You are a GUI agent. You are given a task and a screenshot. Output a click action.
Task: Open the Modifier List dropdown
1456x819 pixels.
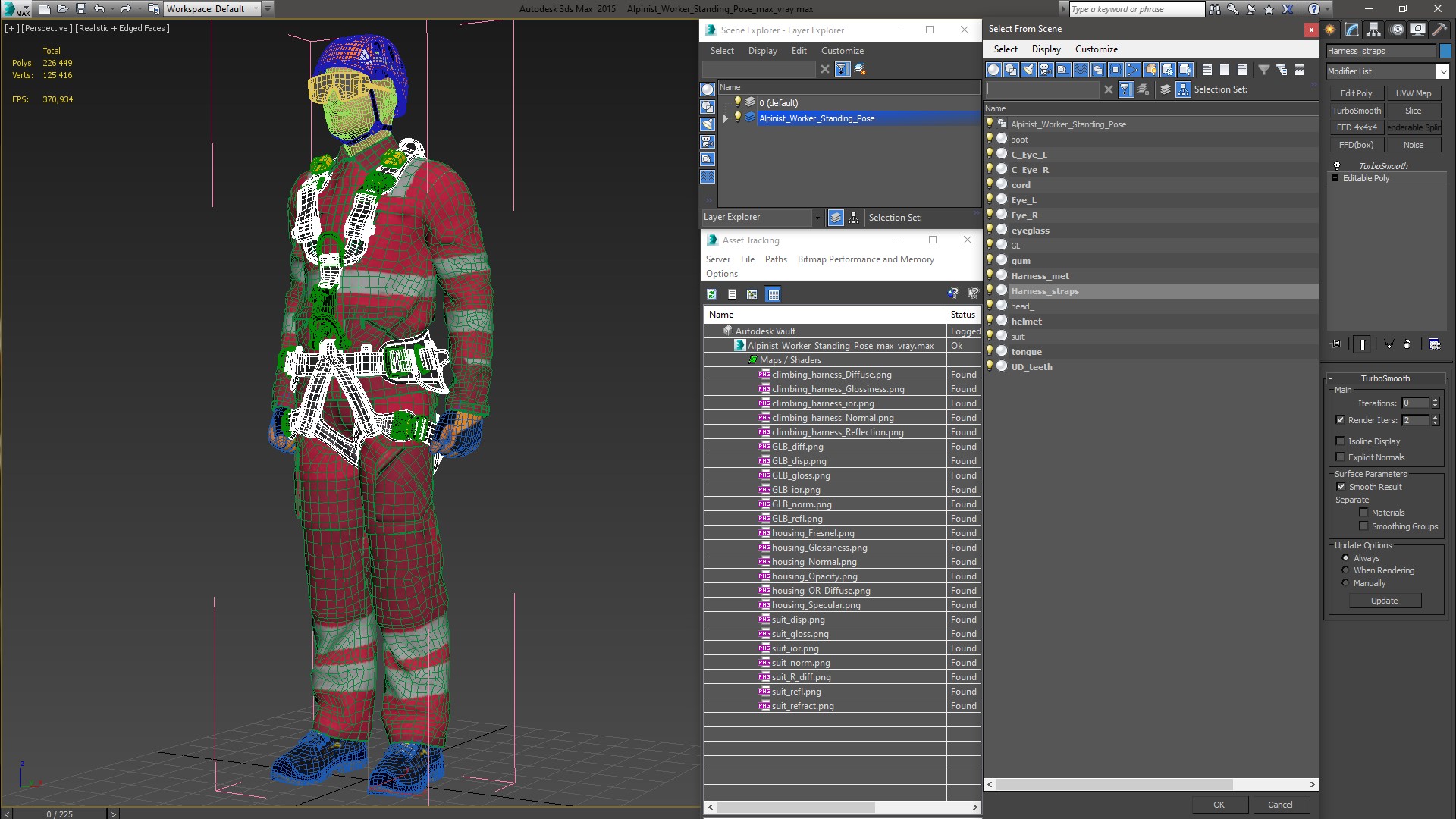coord(1442,71)
